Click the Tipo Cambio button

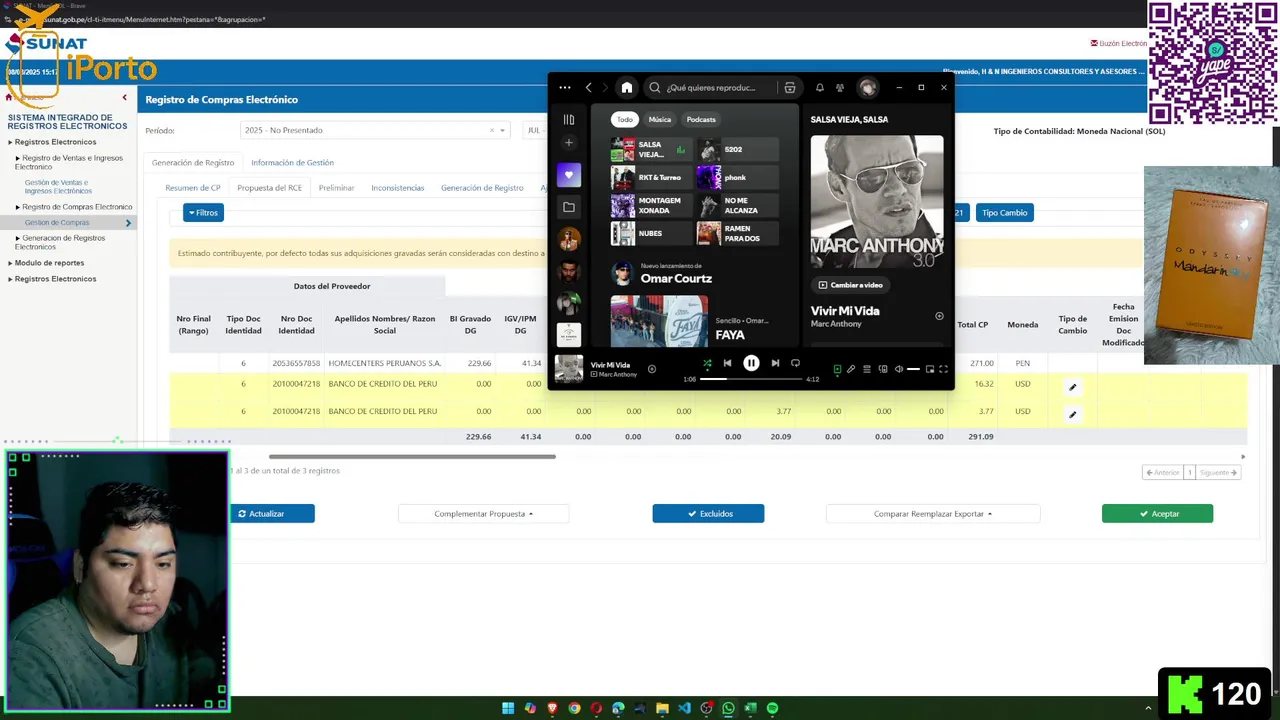1004,212
